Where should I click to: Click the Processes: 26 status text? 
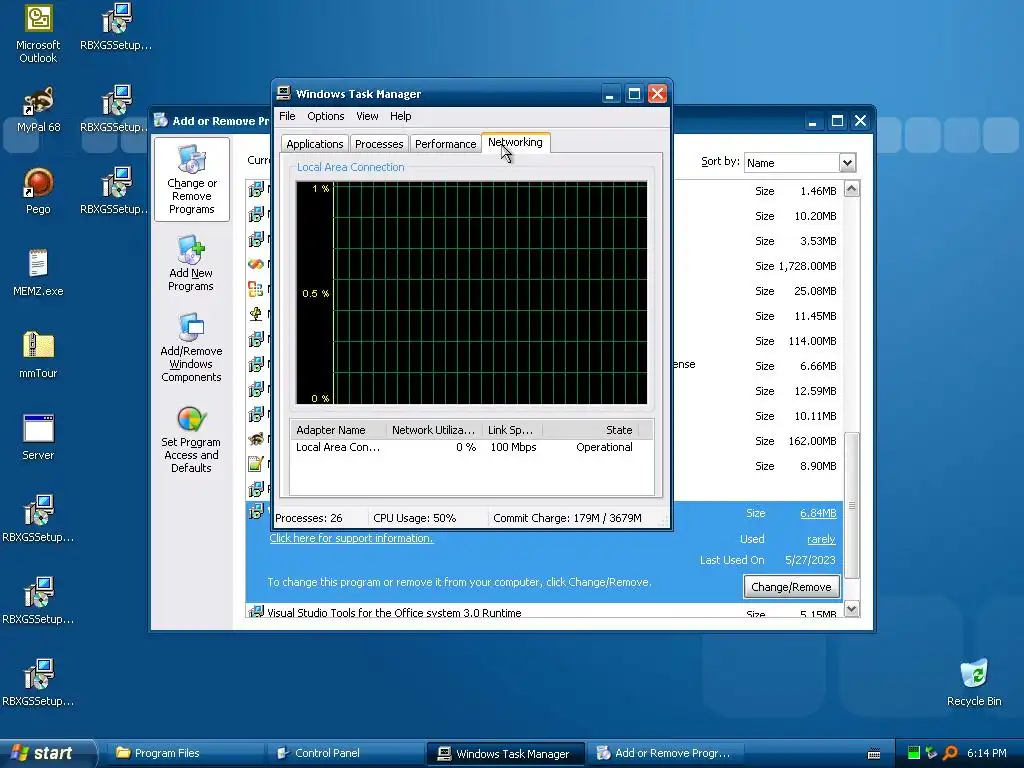click(x=309, y=518)
